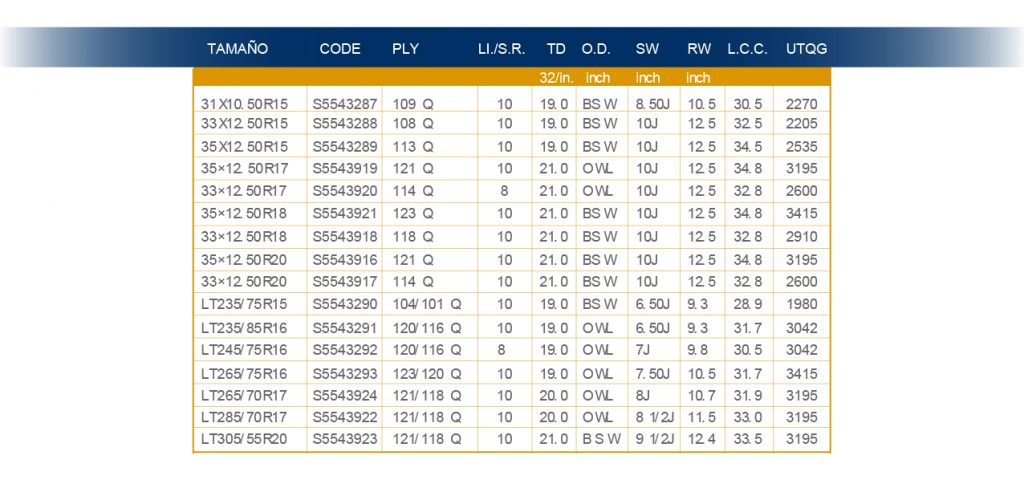Select the 31X10.50R15 tire size cell
The width and height of the screenshot is (1024, 480).
pos(244,103)
